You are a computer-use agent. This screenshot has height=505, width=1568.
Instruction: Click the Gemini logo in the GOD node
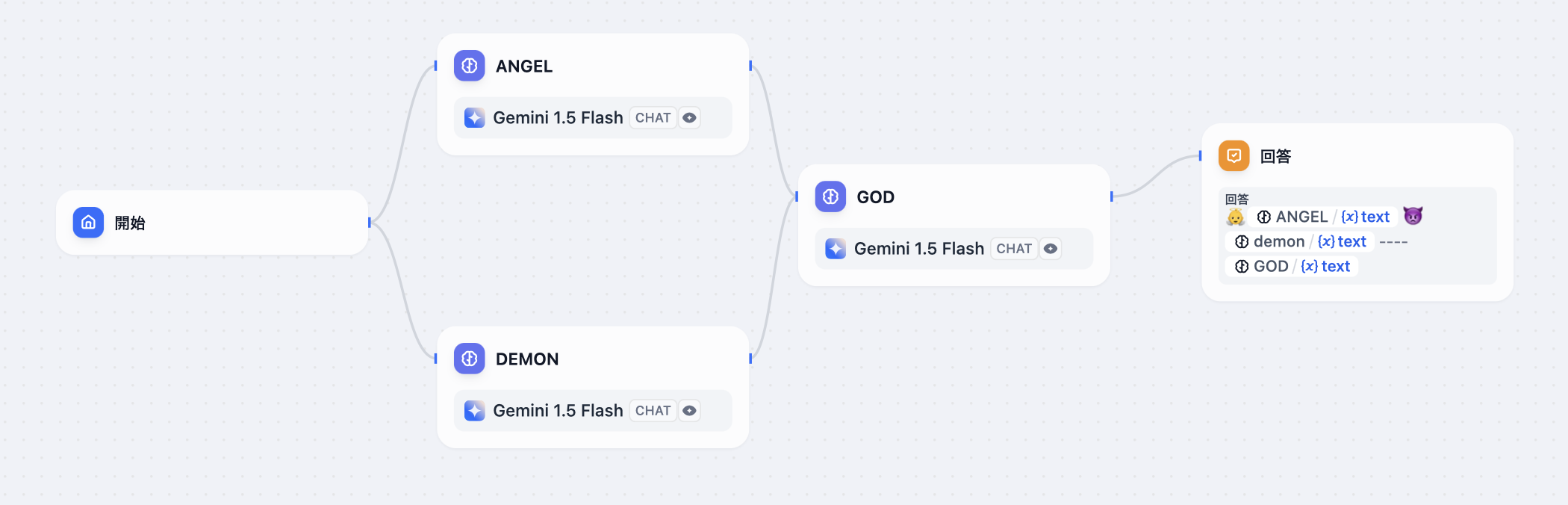pos(836,249)
